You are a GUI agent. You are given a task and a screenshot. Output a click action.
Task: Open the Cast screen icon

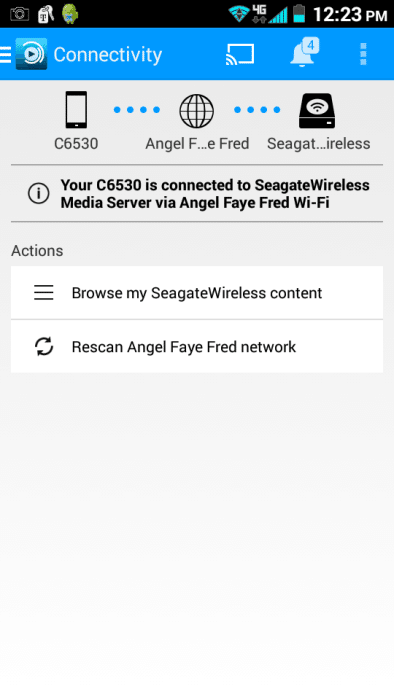[240, 54]
